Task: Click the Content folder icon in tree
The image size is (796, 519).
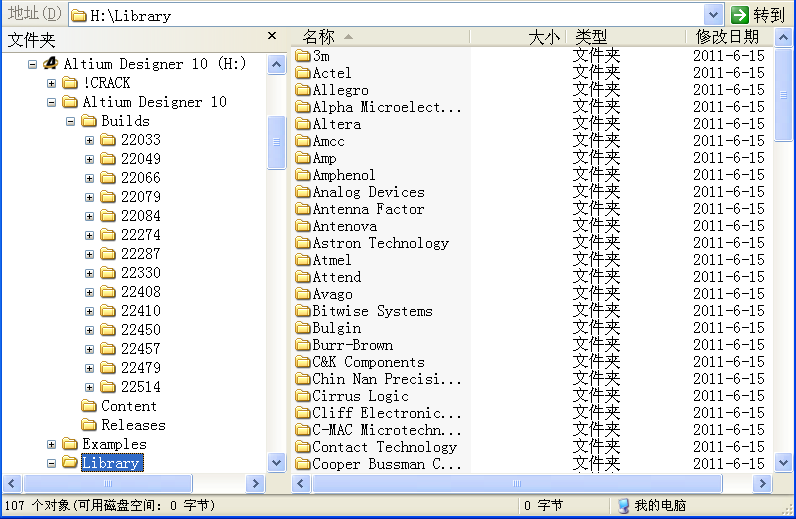Action: 89,406
